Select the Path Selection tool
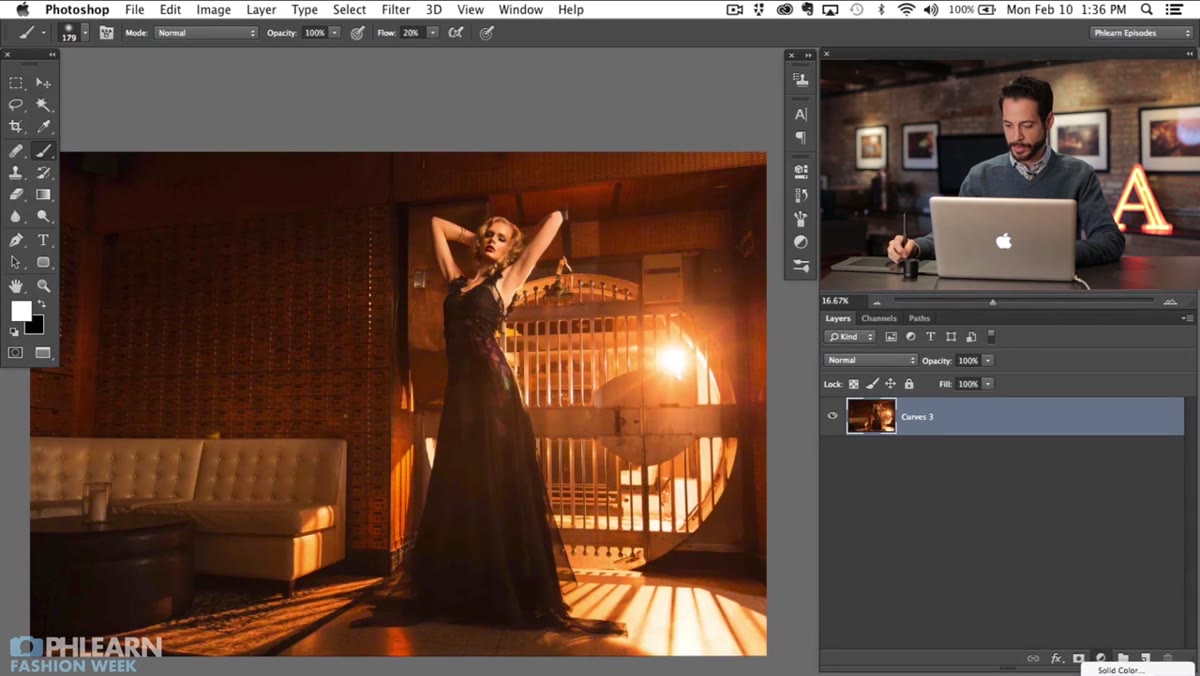The width and height of the screenshot is (1200, 676). [x=16, y=262]
